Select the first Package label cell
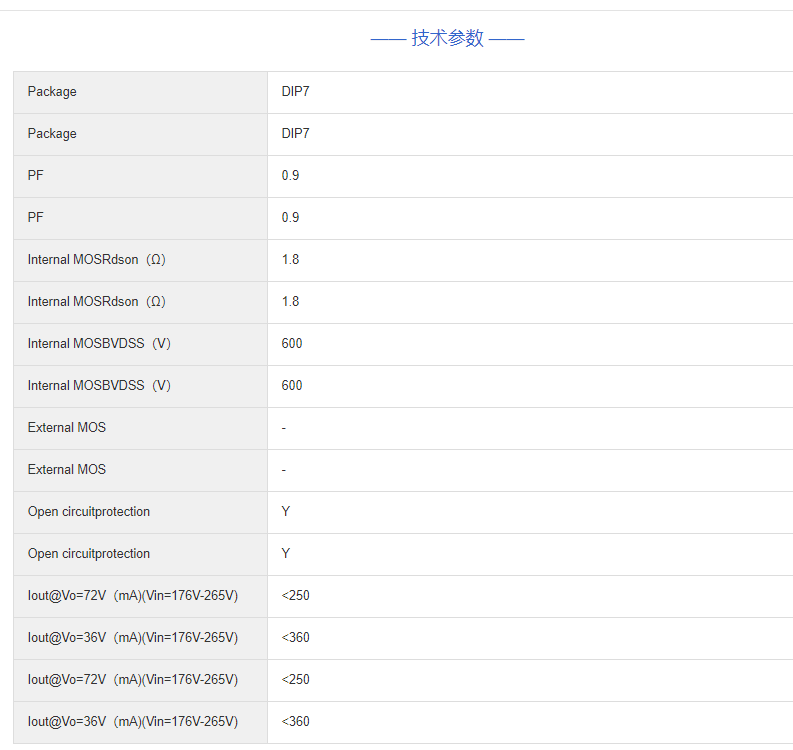Viewport: 793px width, 750px height. click(x=52, y=92)
